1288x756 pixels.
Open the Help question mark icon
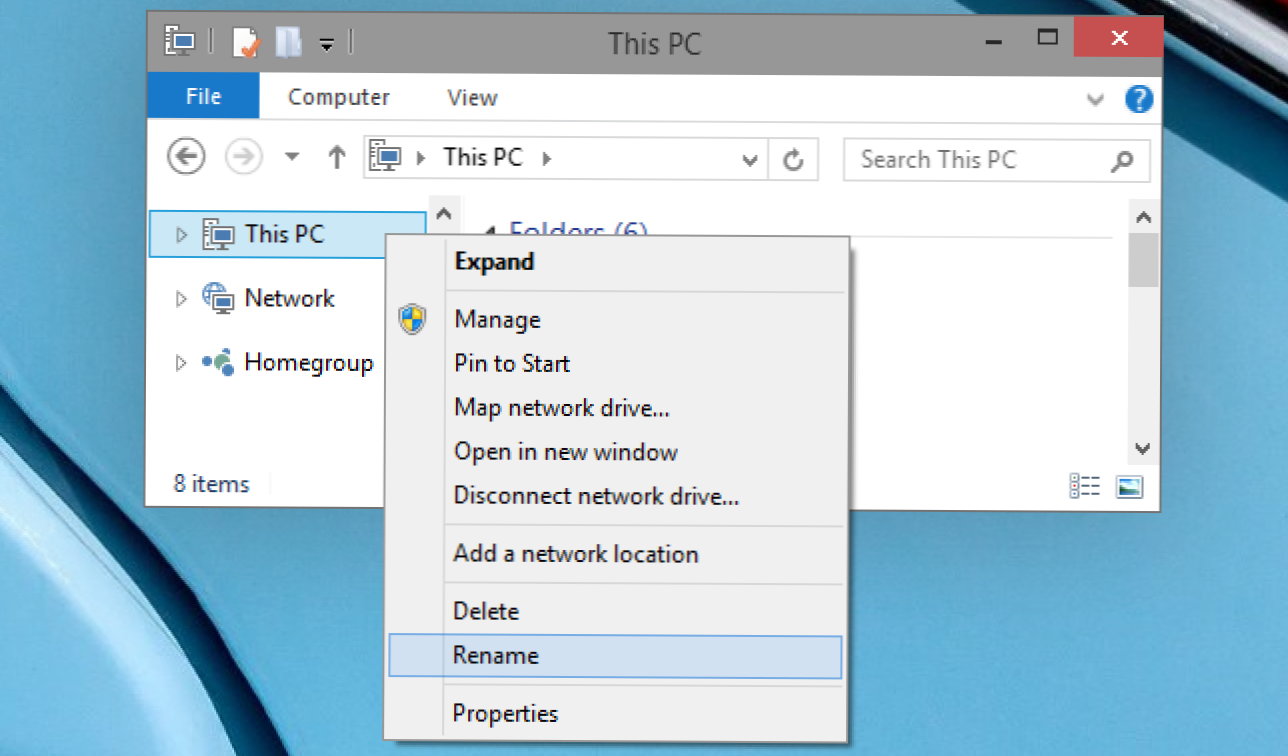click(1139, 99)
